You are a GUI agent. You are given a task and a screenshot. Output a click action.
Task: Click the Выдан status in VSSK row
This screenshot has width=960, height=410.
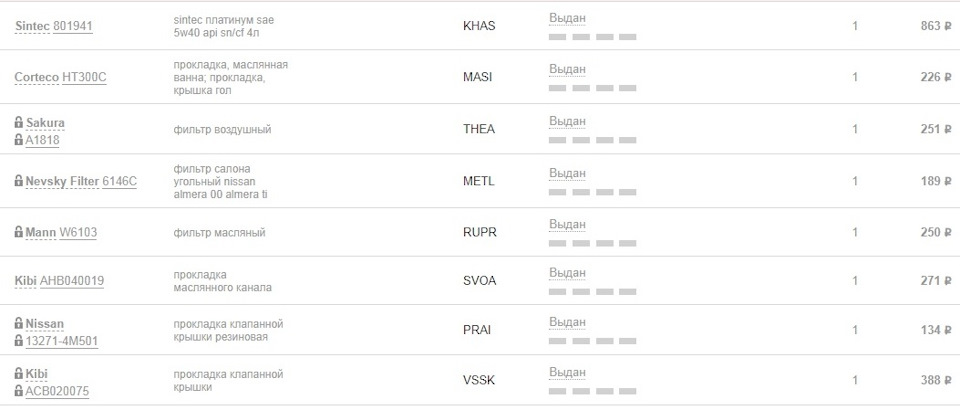tap(567, 372)
